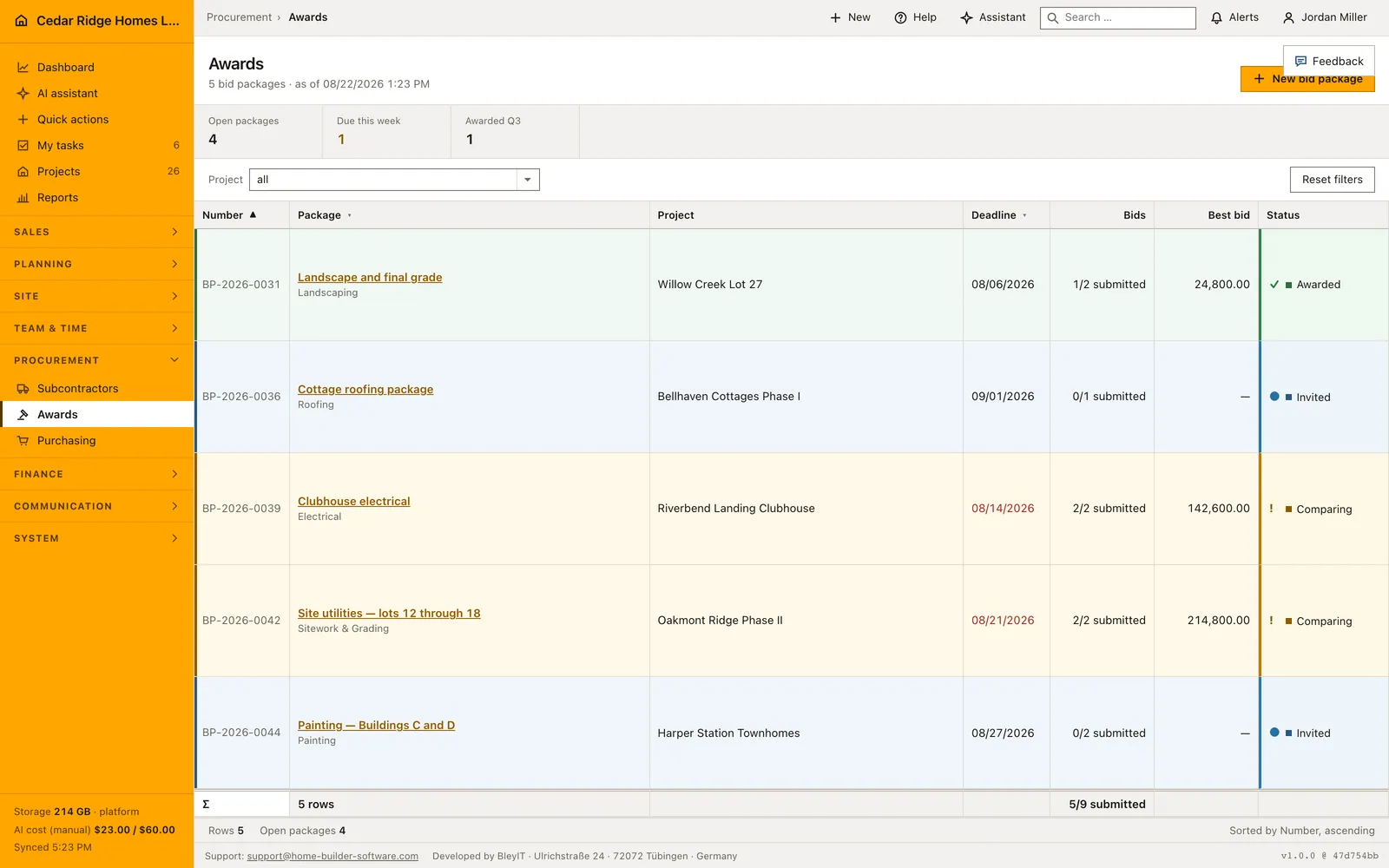The height and width of the screenshot is (868, 1389).
Task: Click the 214,800.00 best bid value
Action: pos(1218,620)
